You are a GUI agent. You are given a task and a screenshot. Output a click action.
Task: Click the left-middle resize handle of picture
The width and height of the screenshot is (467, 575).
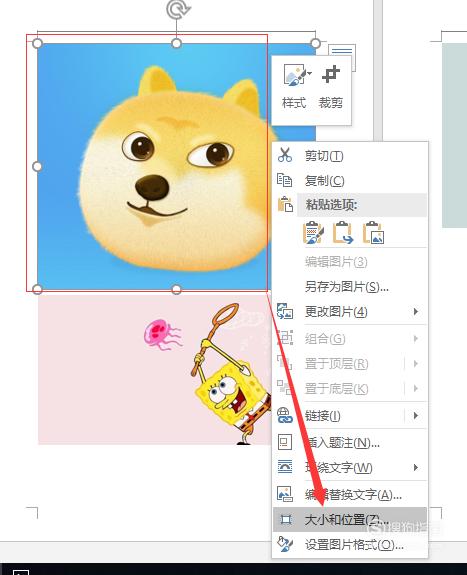(37, 166)
